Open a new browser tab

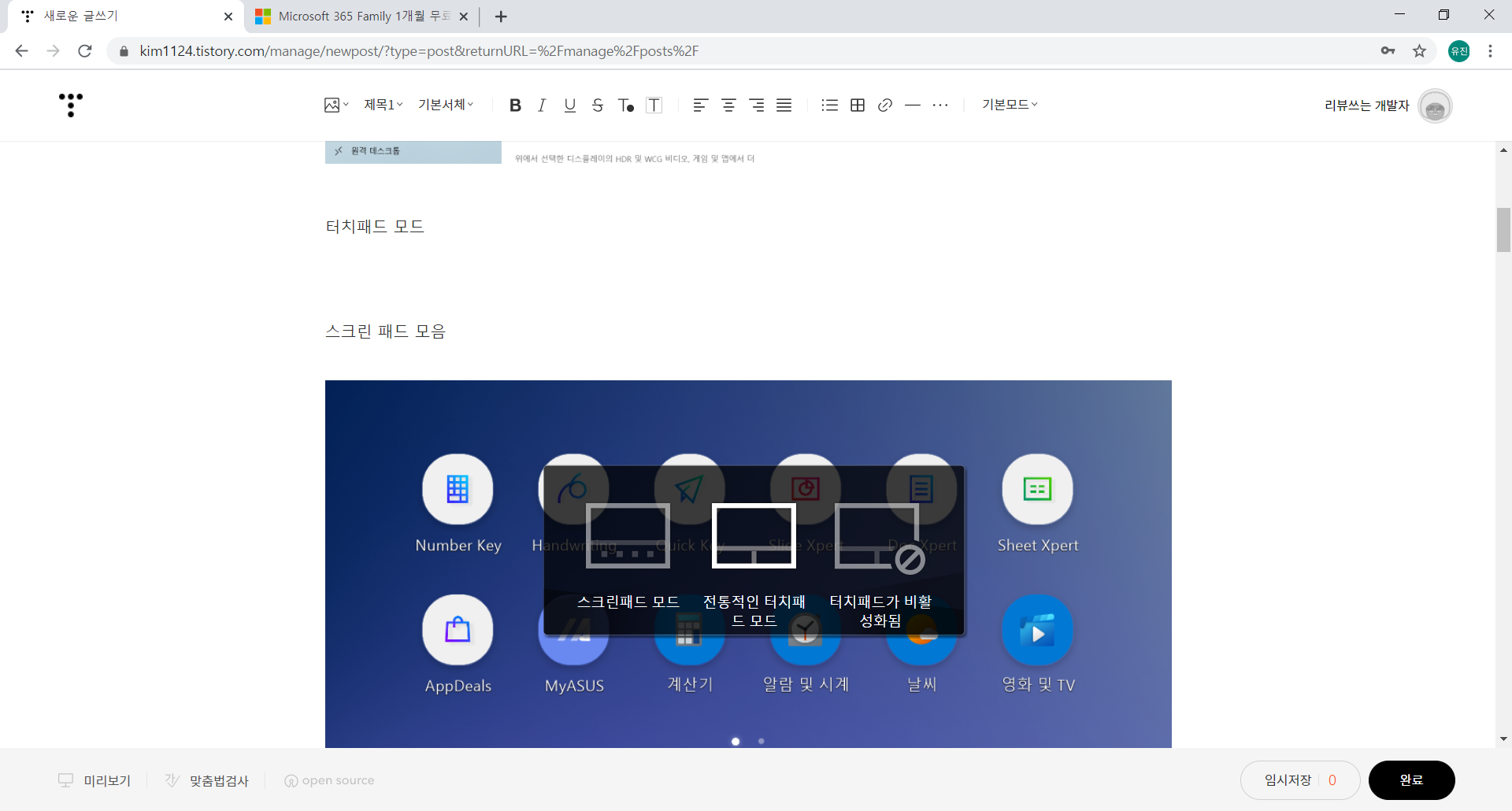click(501, 17)
